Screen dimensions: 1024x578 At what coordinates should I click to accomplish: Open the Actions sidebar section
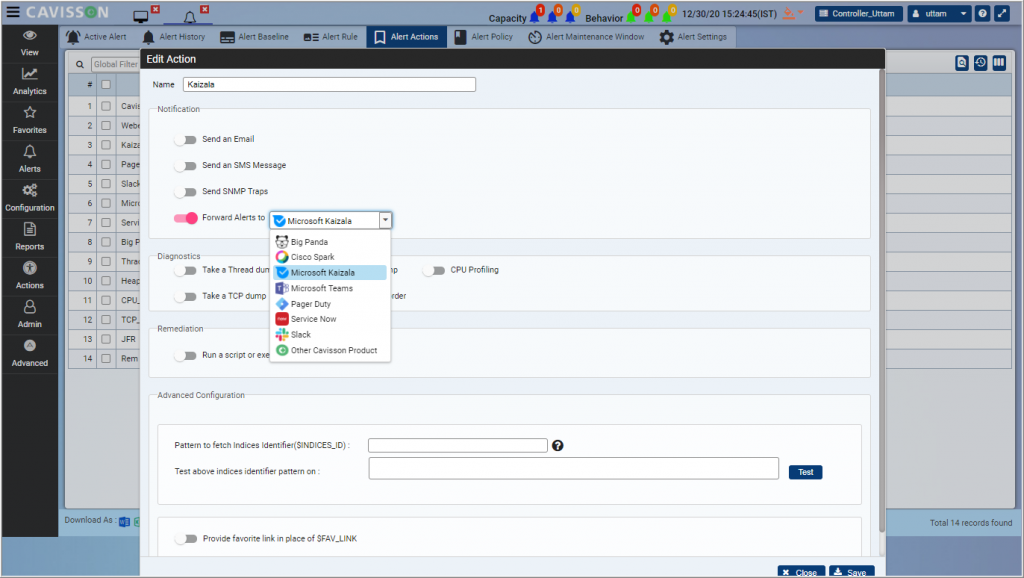(x=29, y=276)
